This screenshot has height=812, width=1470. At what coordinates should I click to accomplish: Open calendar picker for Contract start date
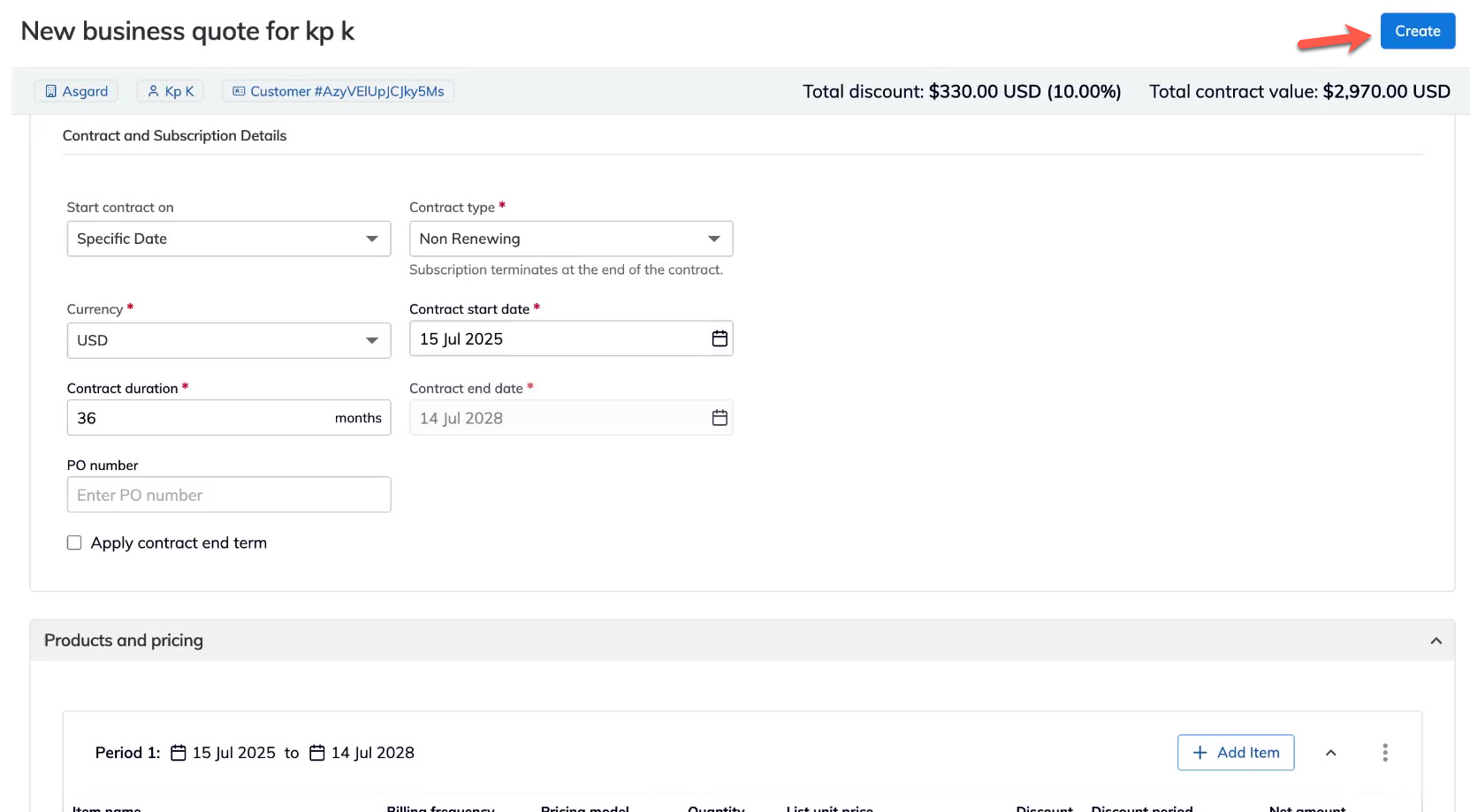pos(720,338)
